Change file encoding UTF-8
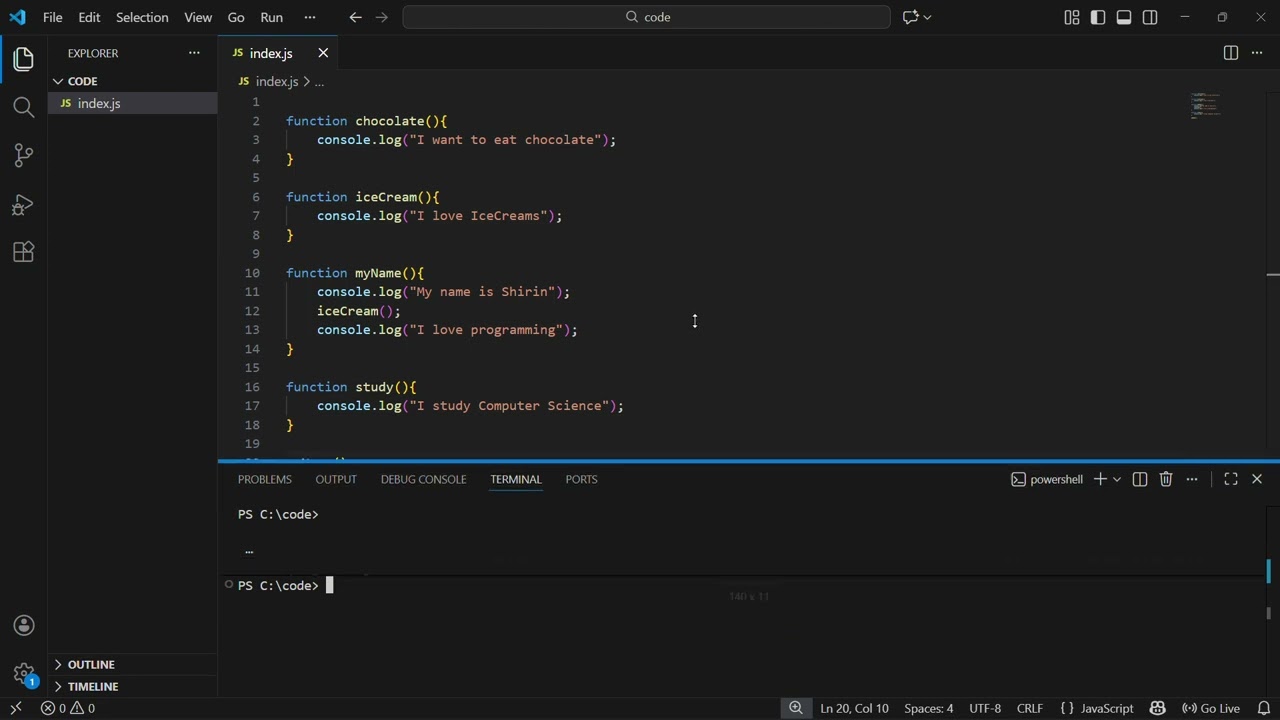The height and width of the screenshot is (720, 1280). (985, 708)
